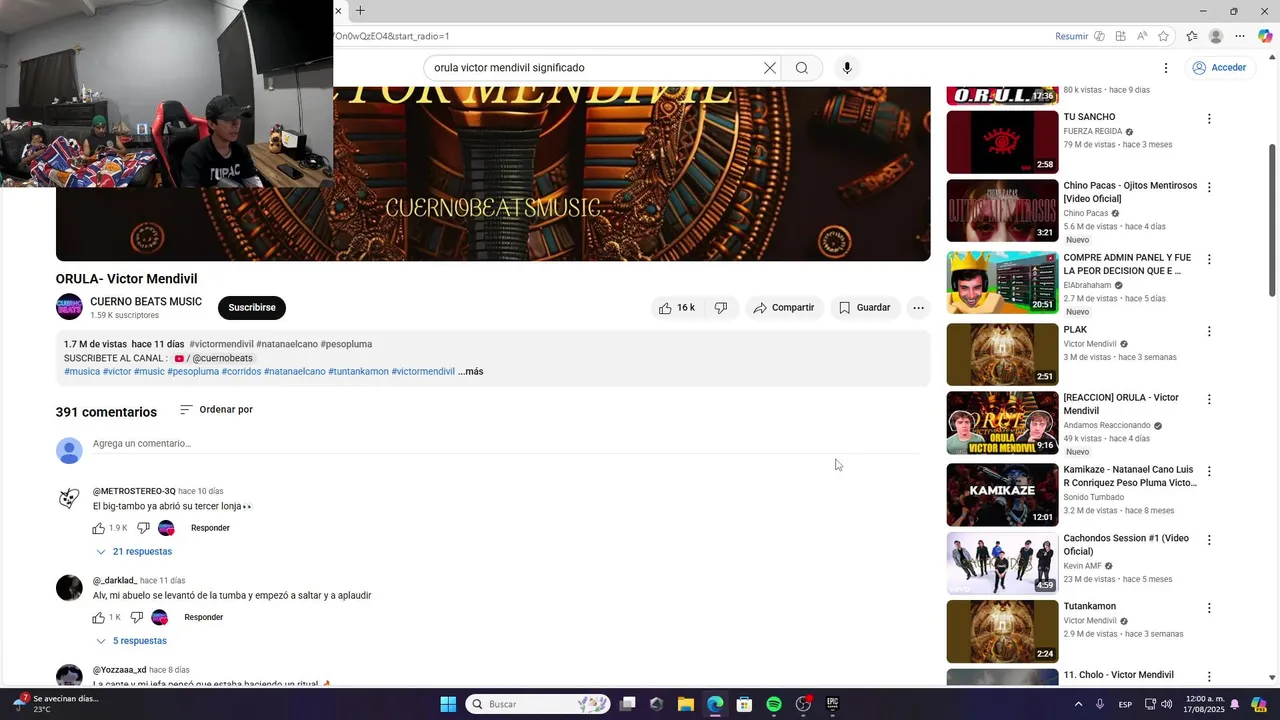
Task: Clear the YouTube search box text
Action: coord(769,68)
